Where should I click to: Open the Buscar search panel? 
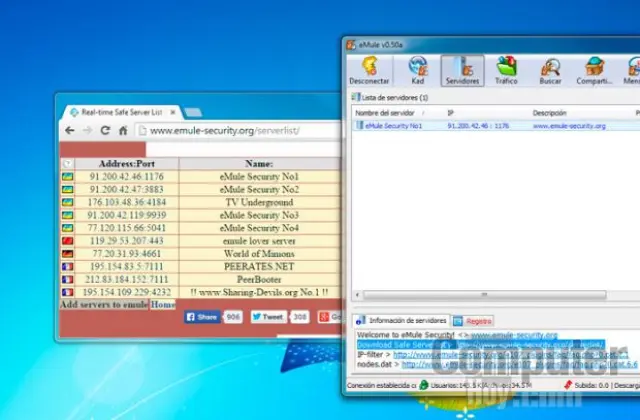click(550, 70)
